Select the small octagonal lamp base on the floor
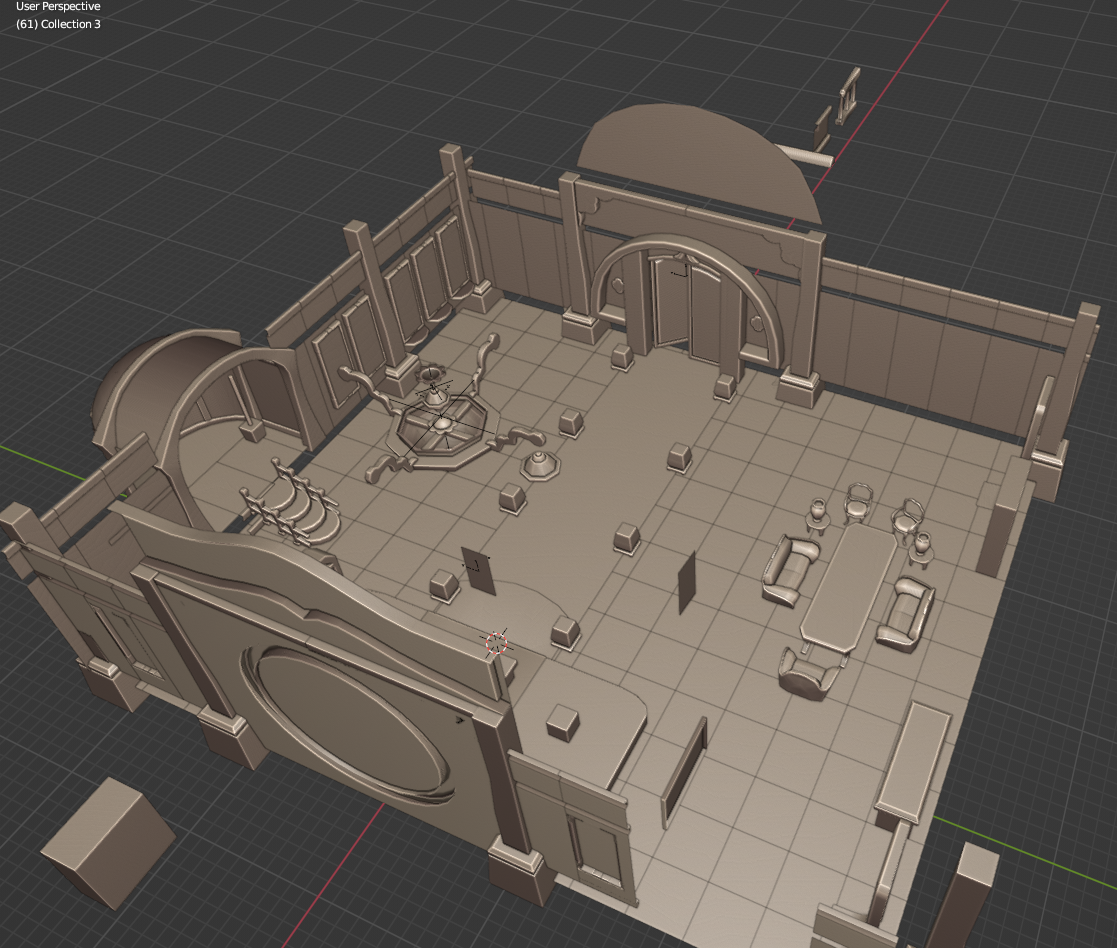1117x948 pixels. 540,465
